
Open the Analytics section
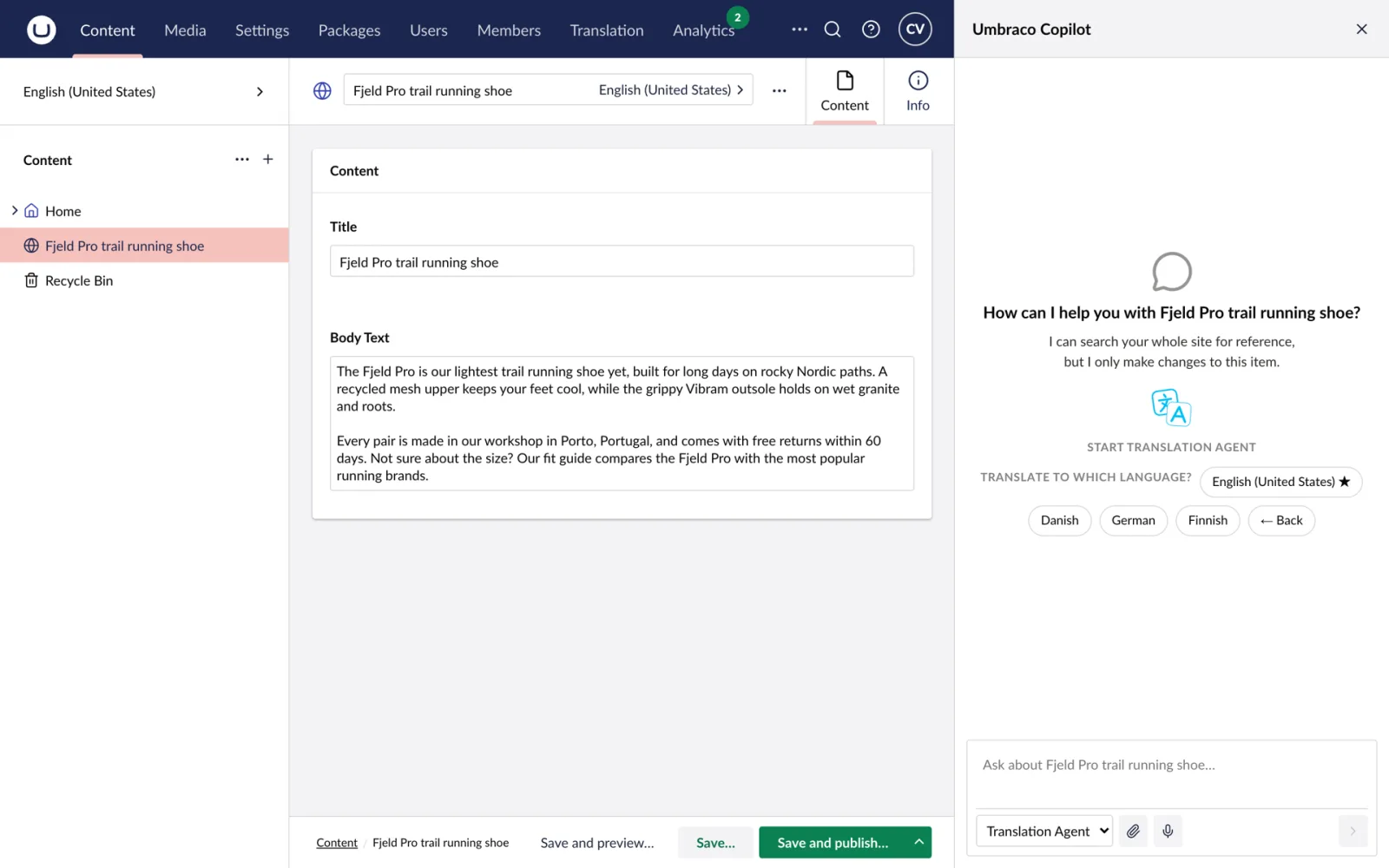704,30
